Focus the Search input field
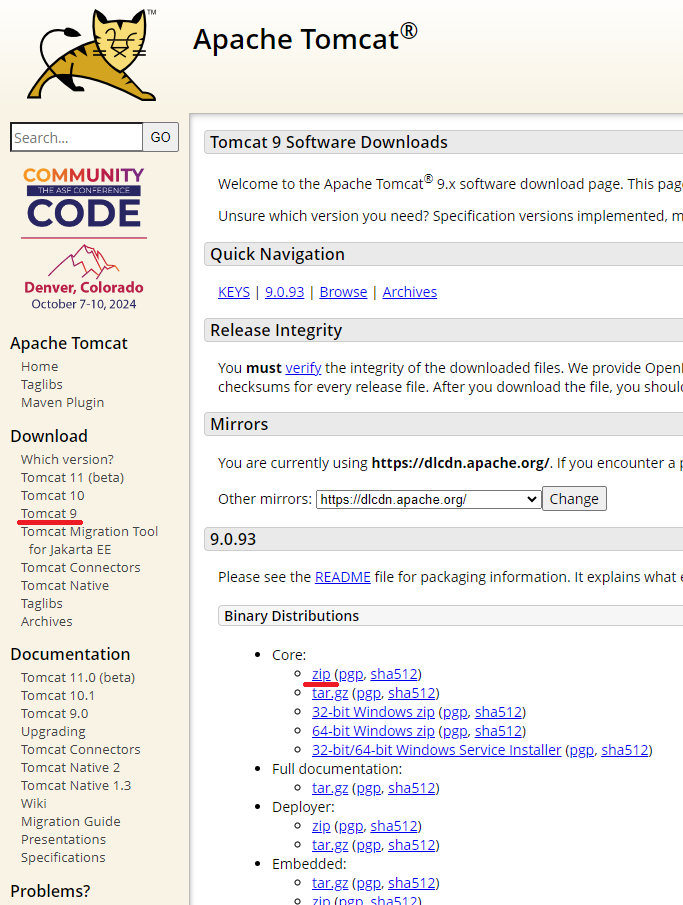This screenshot has height=905, width=683. (x=76, y=137)
